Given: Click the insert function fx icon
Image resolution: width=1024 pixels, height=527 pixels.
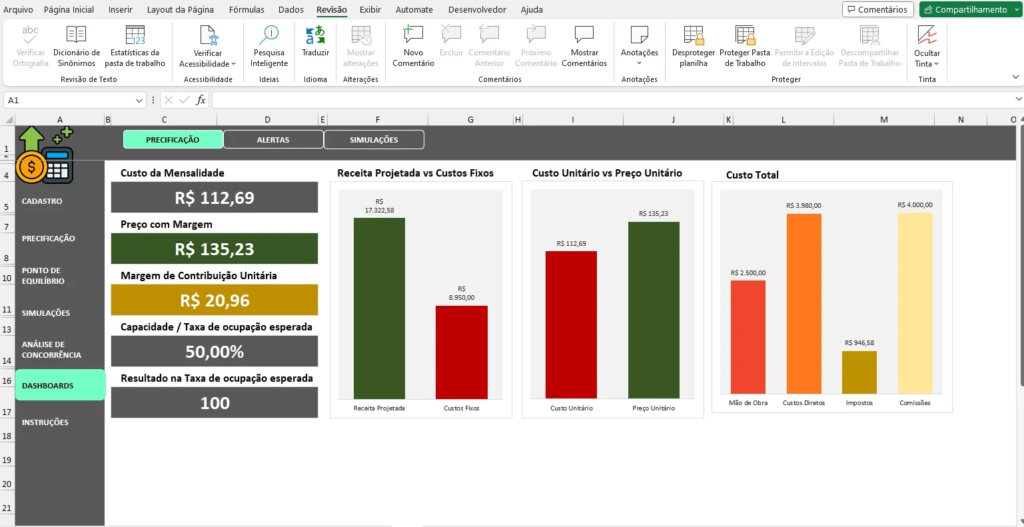Looking at the screenshot, I should point(201,100).
